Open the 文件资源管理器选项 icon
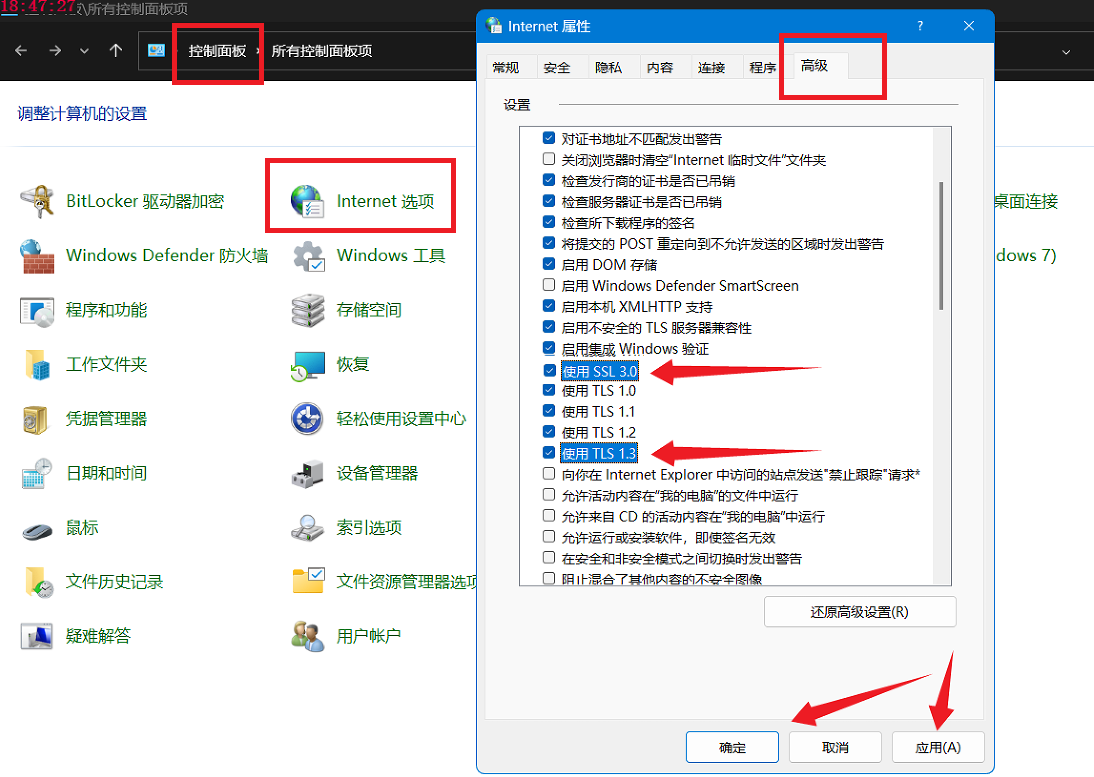The image size is (1094, 777). coord(308,581)
